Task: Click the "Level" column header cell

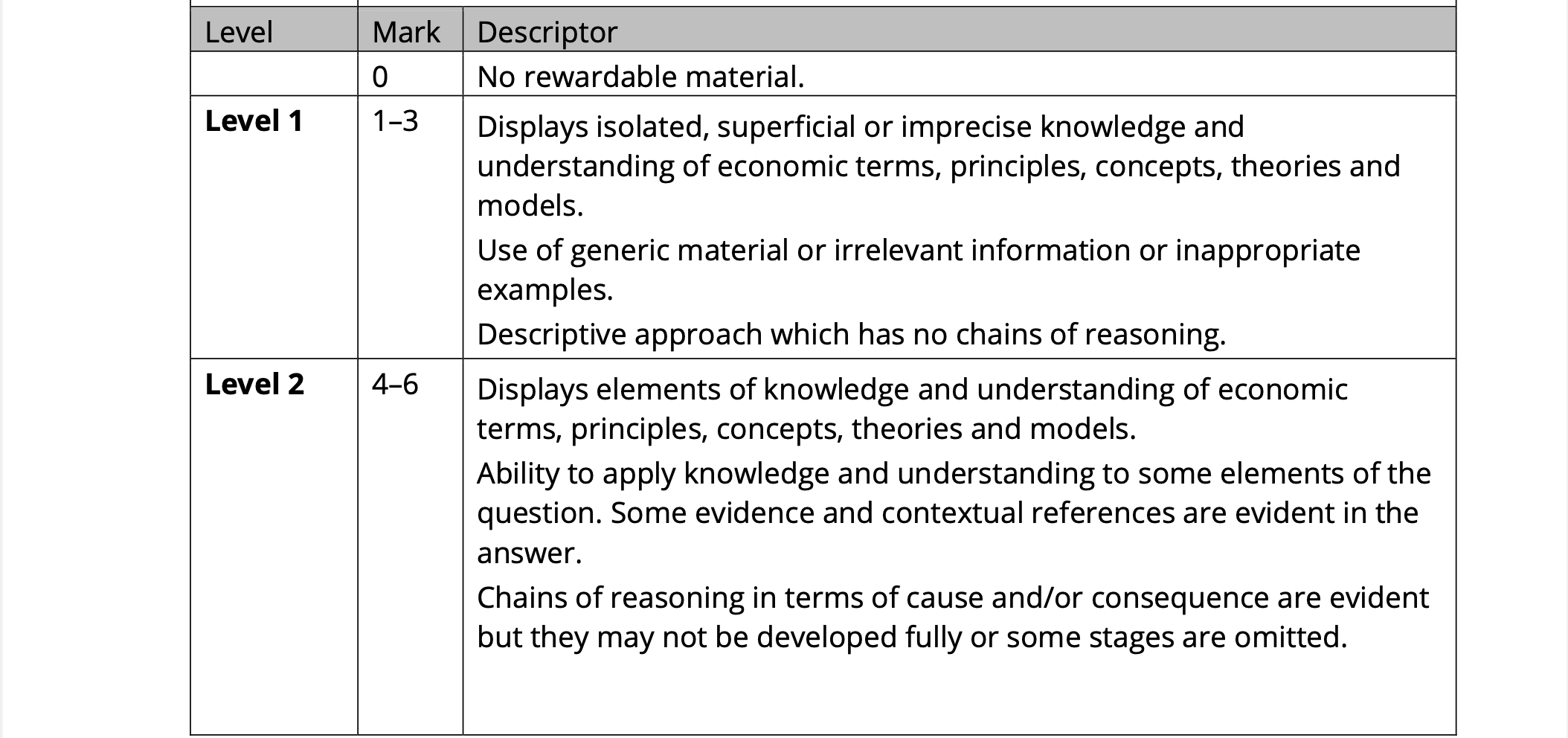Action: coord(239,32)
